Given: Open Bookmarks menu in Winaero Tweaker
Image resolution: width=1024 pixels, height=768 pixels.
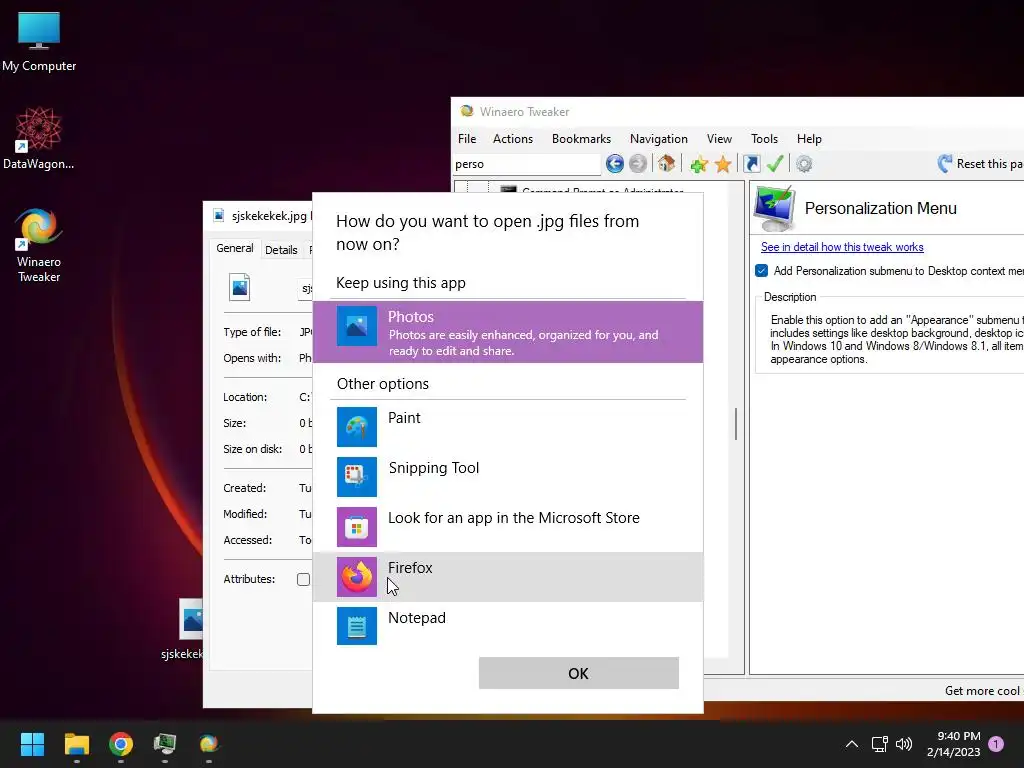Looking at the screenshot, I should pyautogui.click(x=581, y=138).
